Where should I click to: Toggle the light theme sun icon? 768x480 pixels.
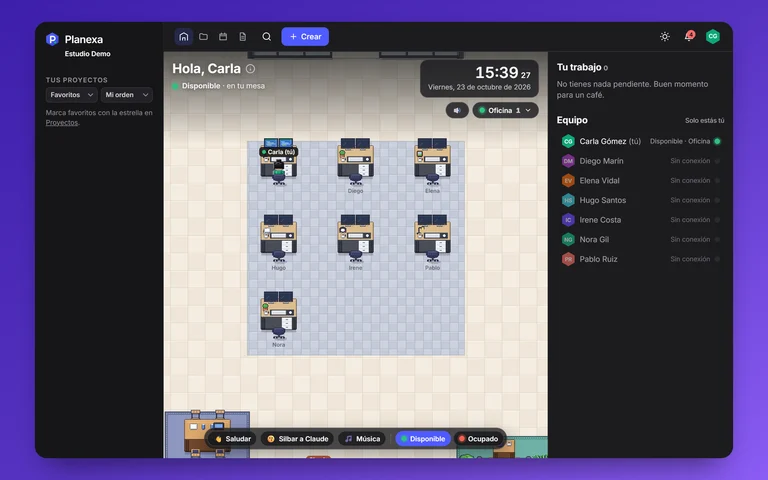(x=665, y=37)
